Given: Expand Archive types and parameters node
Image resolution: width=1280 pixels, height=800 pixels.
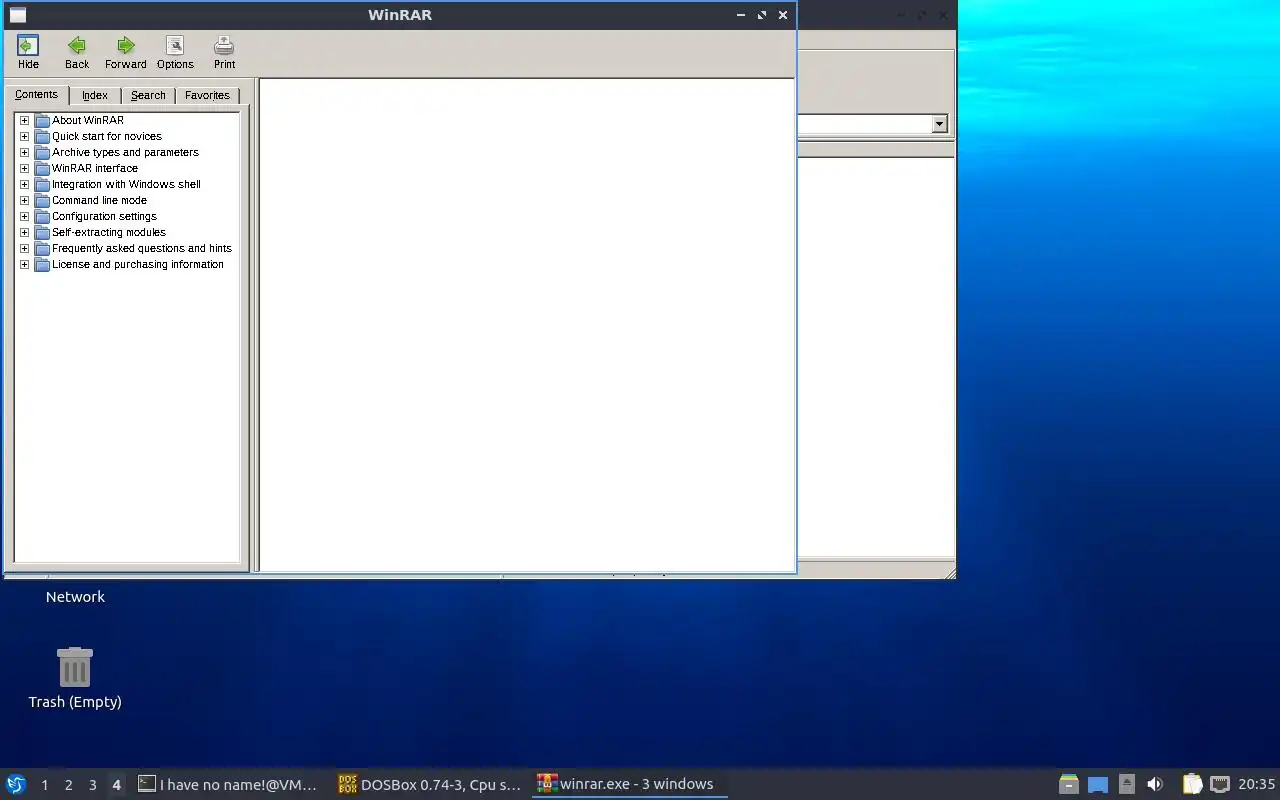Looking at the screenshot, I should pyautogui.click(x=25, y=152).
